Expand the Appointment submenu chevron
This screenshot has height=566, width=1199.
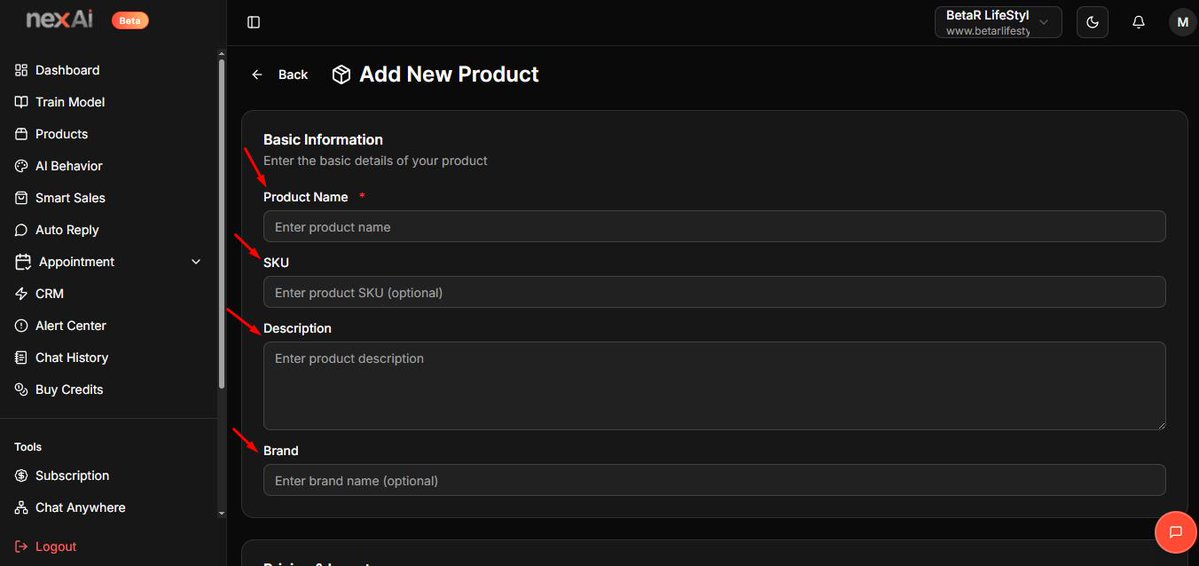click(196, 262)
